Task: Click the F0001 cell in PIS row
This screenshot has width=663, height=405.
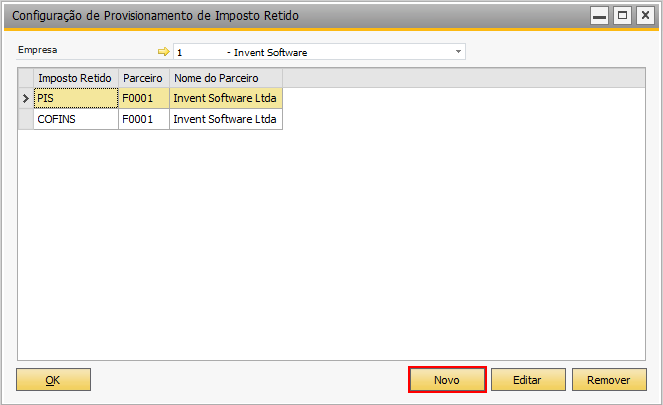Action: [x=144, y=98]
